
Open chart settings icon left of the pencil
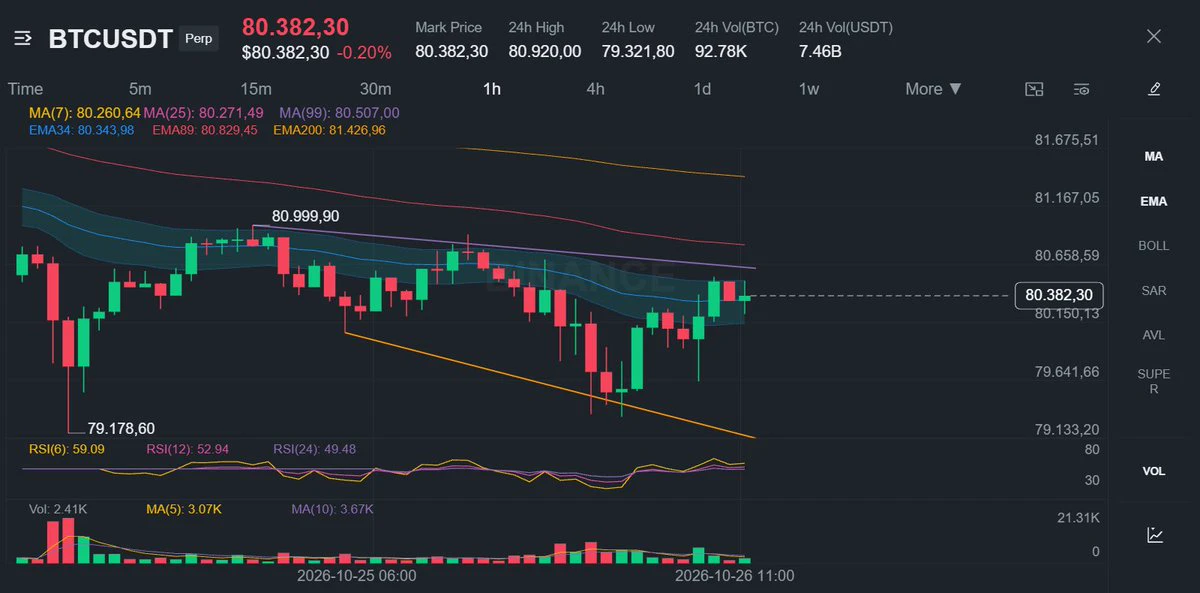[x=1081, y=89]
